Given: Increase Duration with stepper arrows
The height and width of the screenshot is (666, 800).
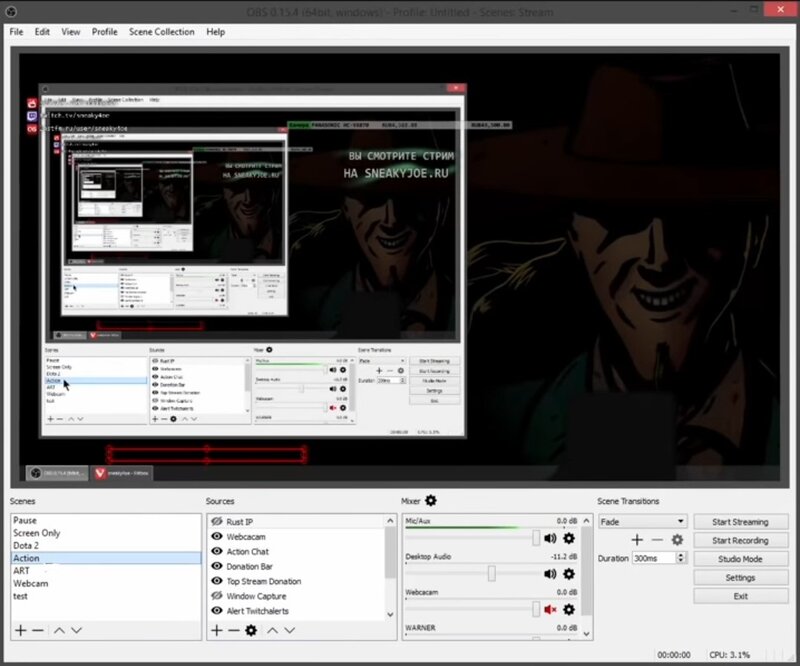Looking at the screenshot, I should click(681, 555).
